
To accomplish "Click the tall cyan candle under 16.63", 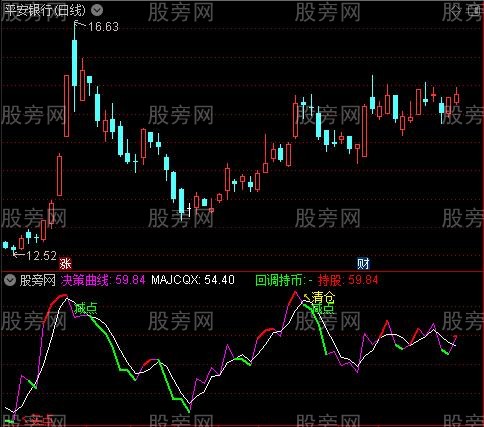I will click(75, 63).
